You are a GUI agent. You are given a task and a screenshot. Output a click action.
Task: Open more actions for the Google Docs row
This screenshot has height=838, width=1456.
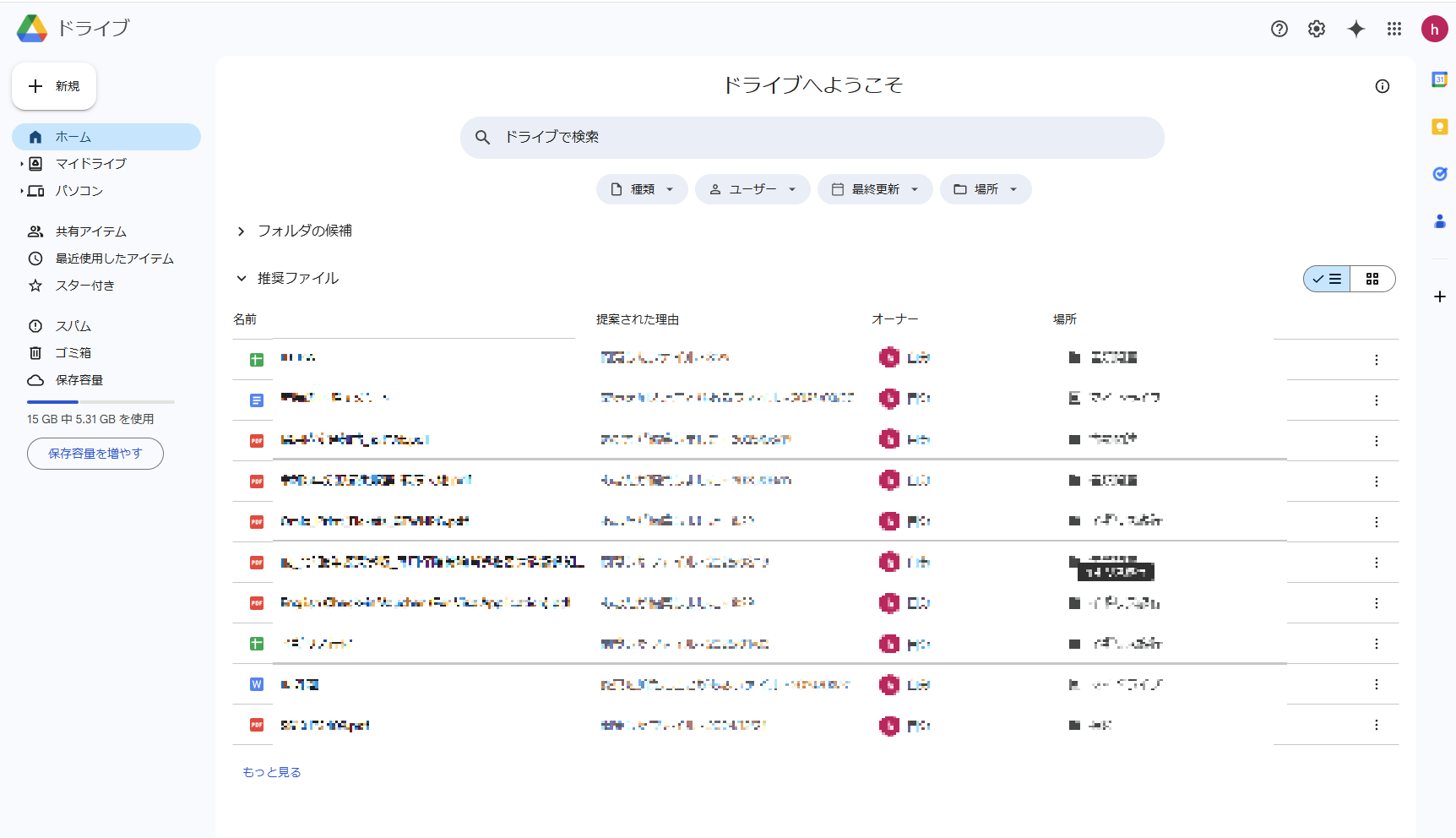(x=1377, y=400)
